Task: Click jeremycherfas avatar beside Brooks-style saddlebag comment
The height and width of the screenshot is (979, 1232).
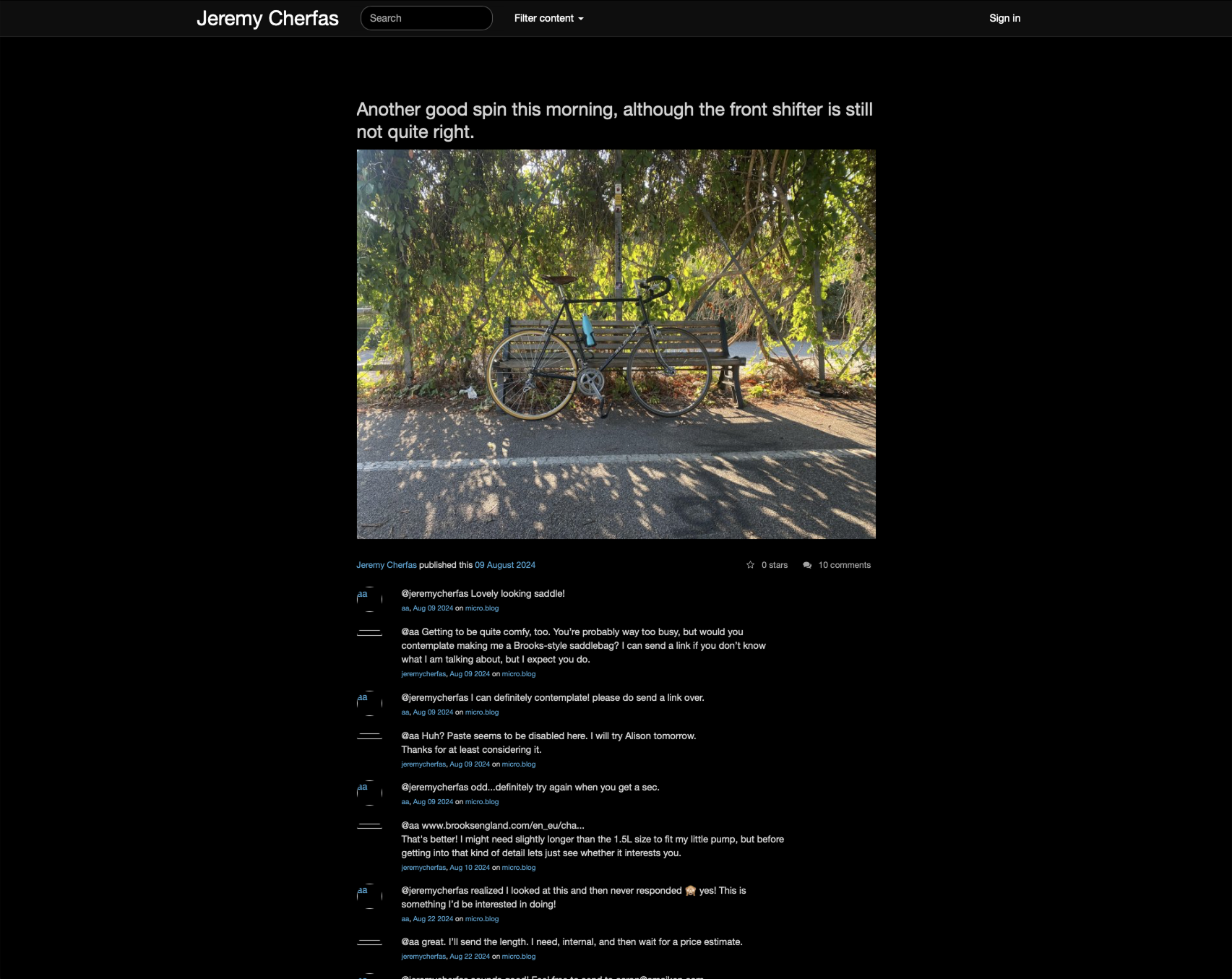Action: click(369, 633)
